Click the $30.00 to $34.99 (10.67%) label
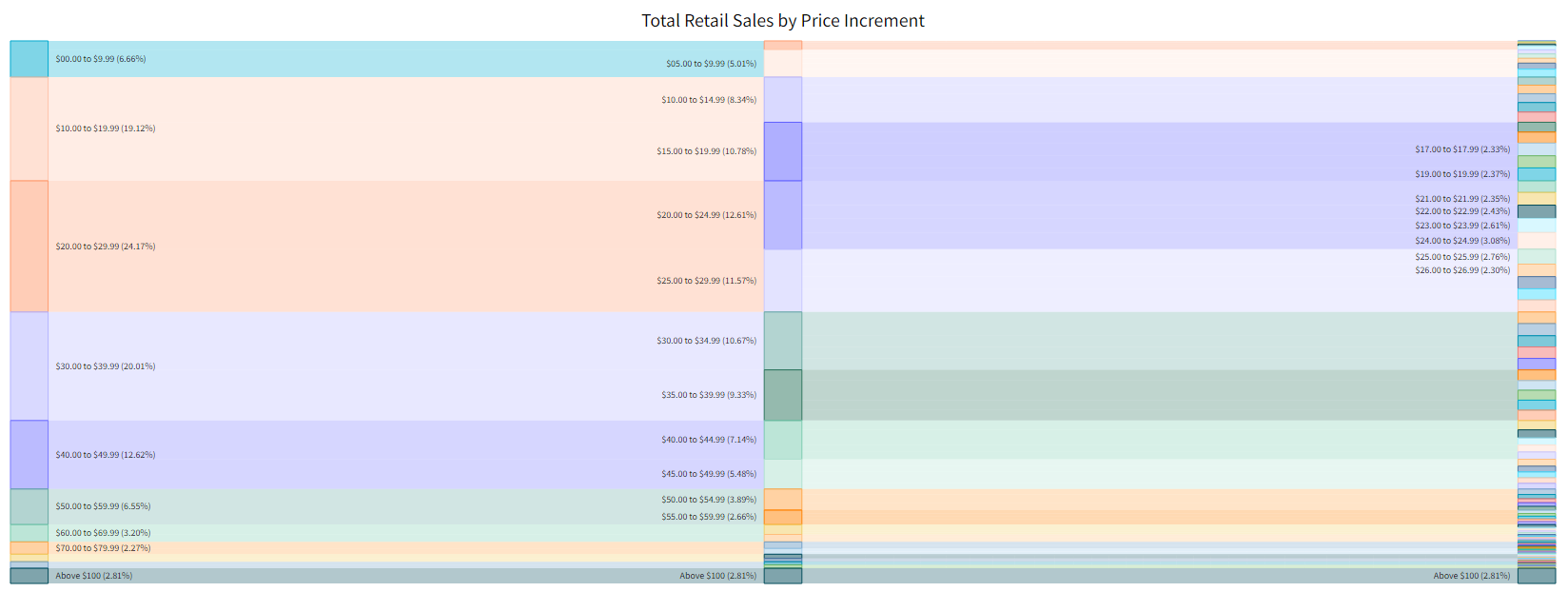The height and width of the screenshot is (592, 1568). click(706, 341)
